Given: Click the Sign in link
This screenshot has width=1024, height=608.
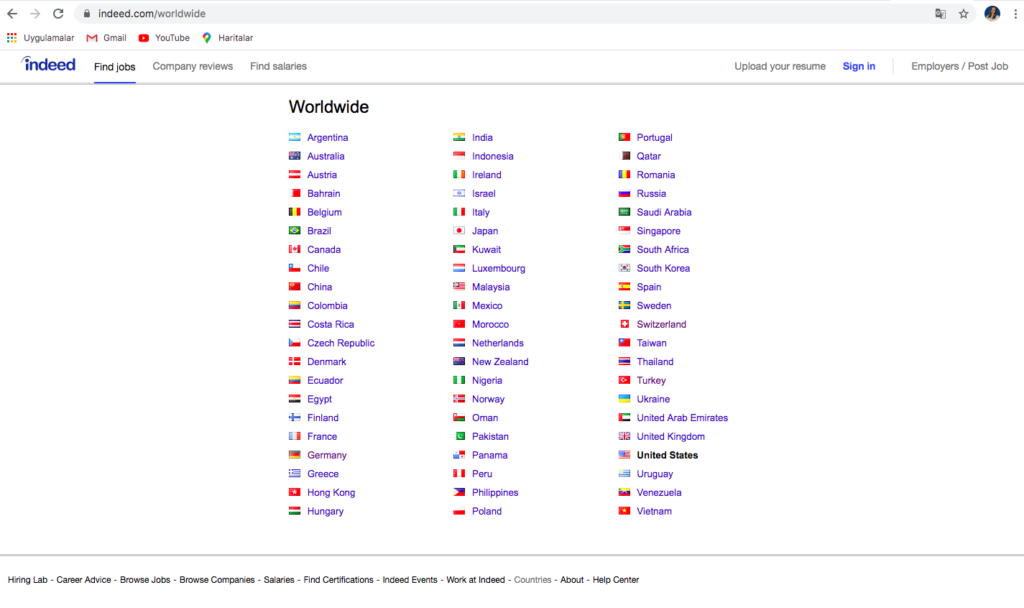Looking at the screenshot, I should (x=858, y=66).
